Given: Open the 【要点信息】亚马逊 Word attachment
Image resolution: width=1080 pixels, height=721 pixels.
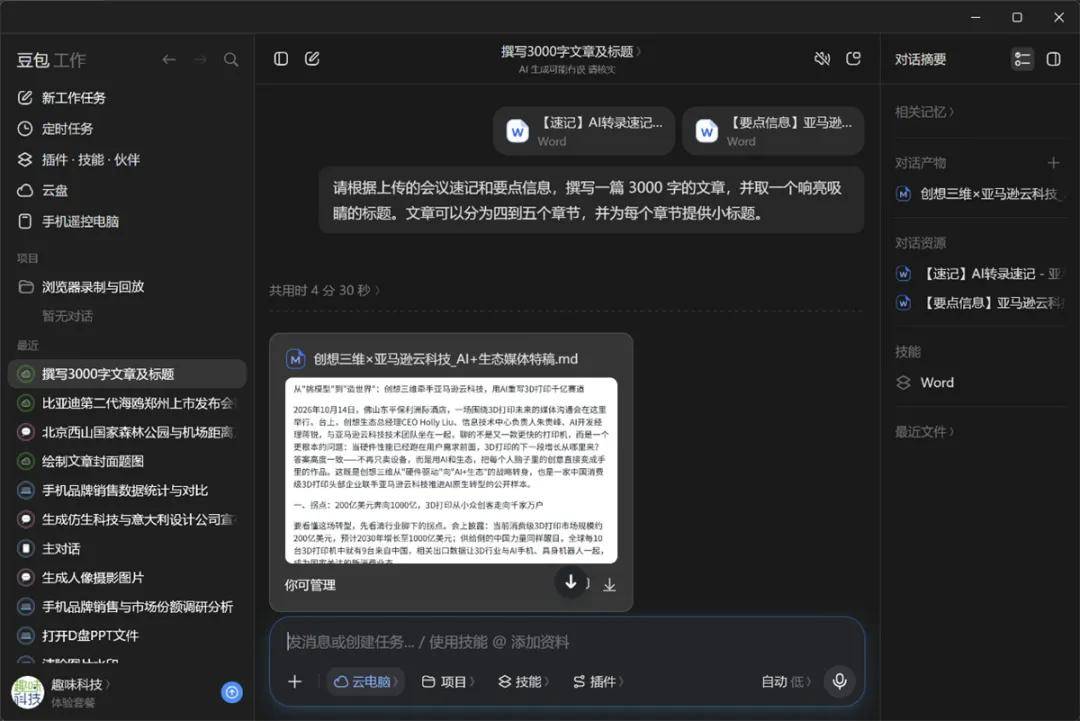Looking at the screenshot, I should pos(773,131).
